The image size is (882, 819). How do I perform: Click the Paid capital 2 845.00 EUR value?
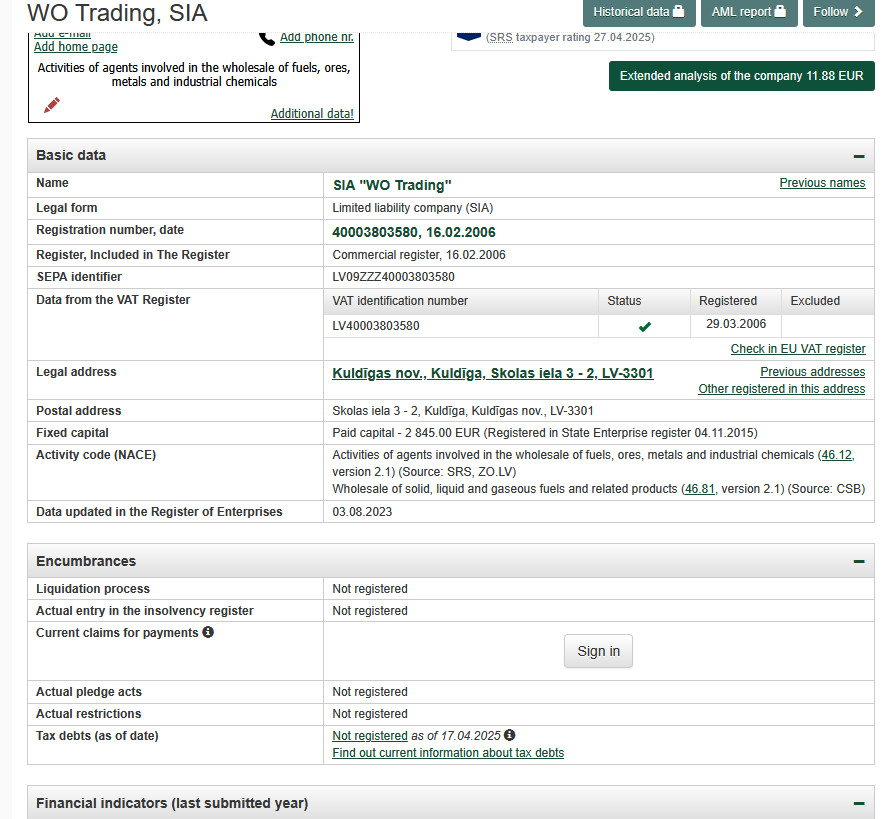point(545,433)
